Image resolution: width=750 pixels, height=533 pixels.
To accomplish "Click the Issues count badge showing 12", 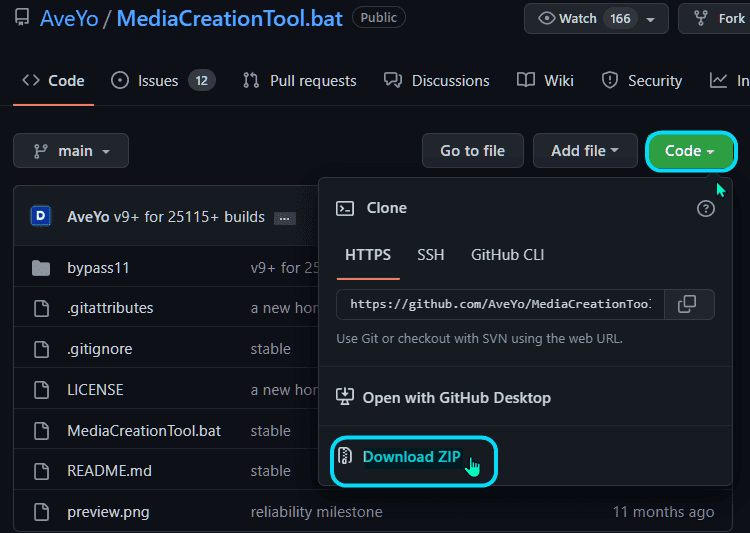I will coord(202,80).
